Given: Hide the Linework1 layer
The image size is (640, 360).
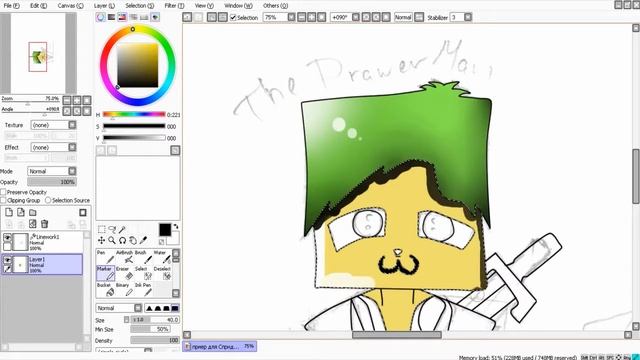Looking at the screenshot, I should click(x=7, y=238).
